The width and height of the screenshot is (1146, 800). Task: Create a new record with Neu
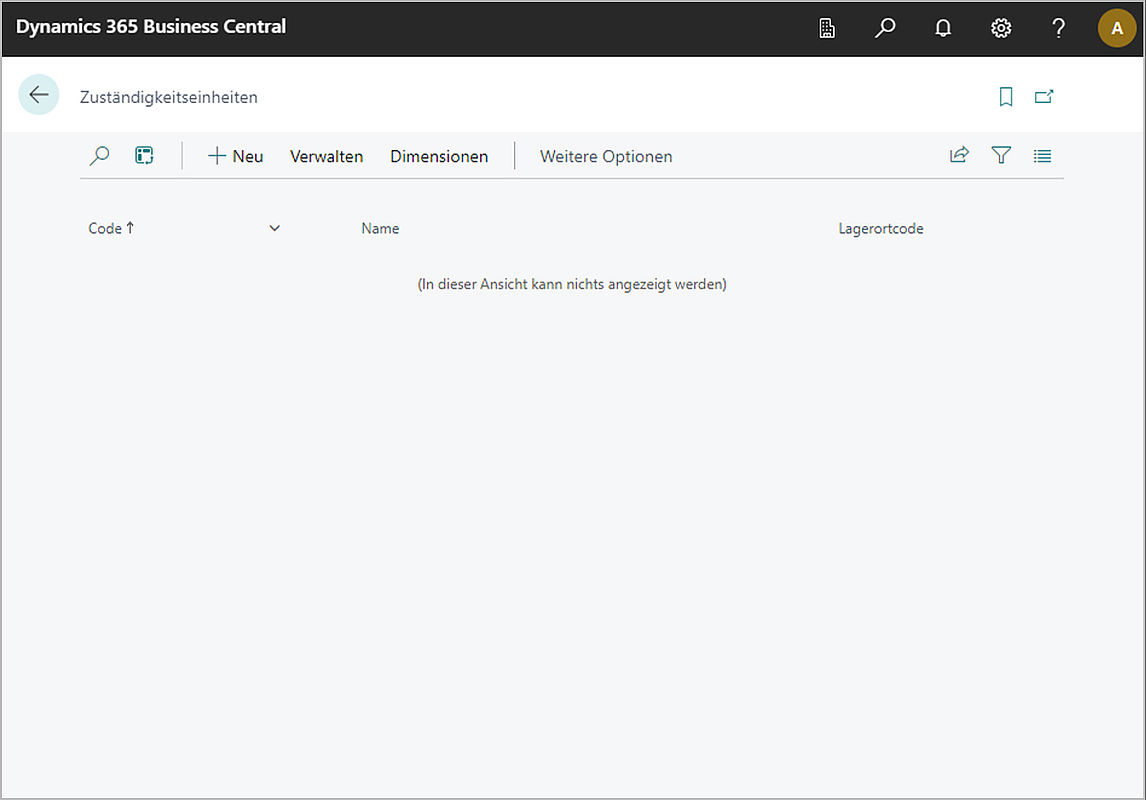[235, 156]
